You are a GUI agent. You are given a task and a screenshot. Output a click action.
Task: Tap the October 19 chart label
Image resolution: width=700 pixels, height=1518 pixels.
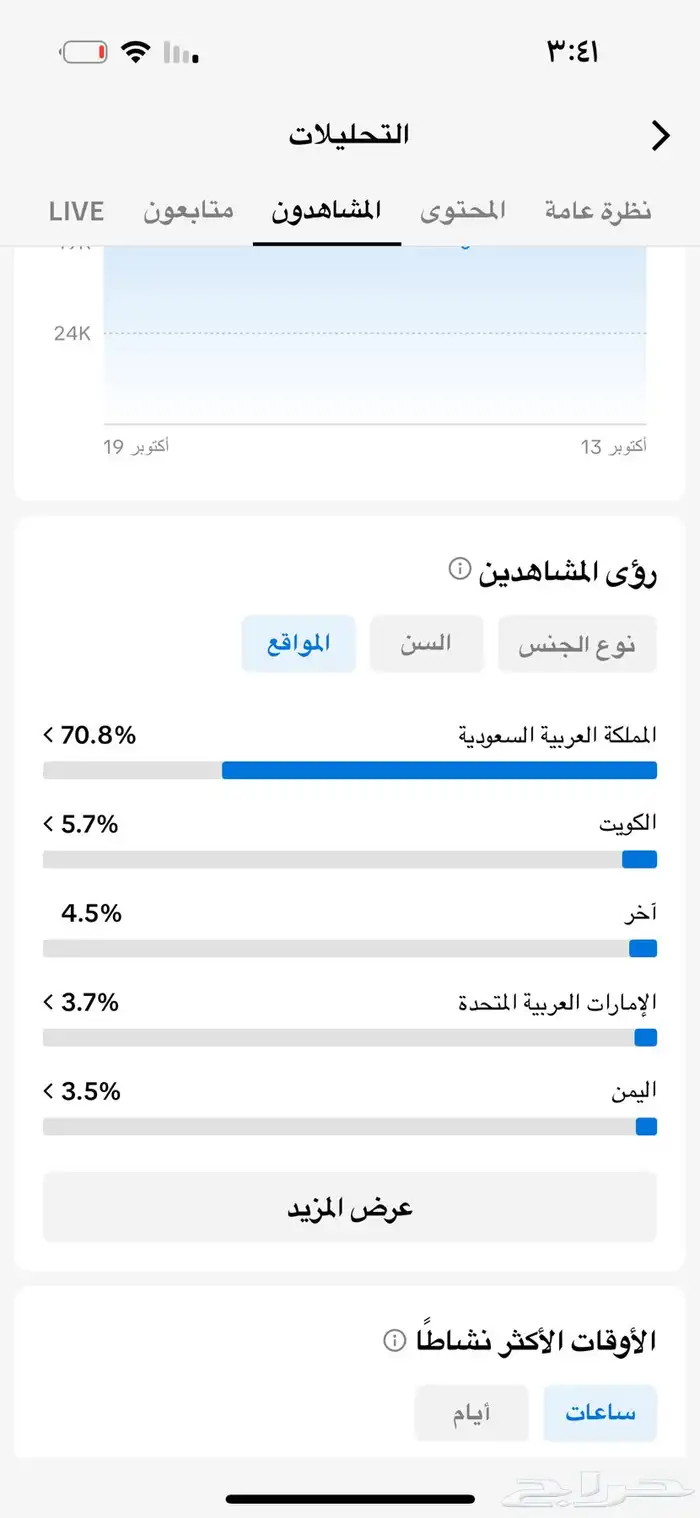tap(133, 446)
